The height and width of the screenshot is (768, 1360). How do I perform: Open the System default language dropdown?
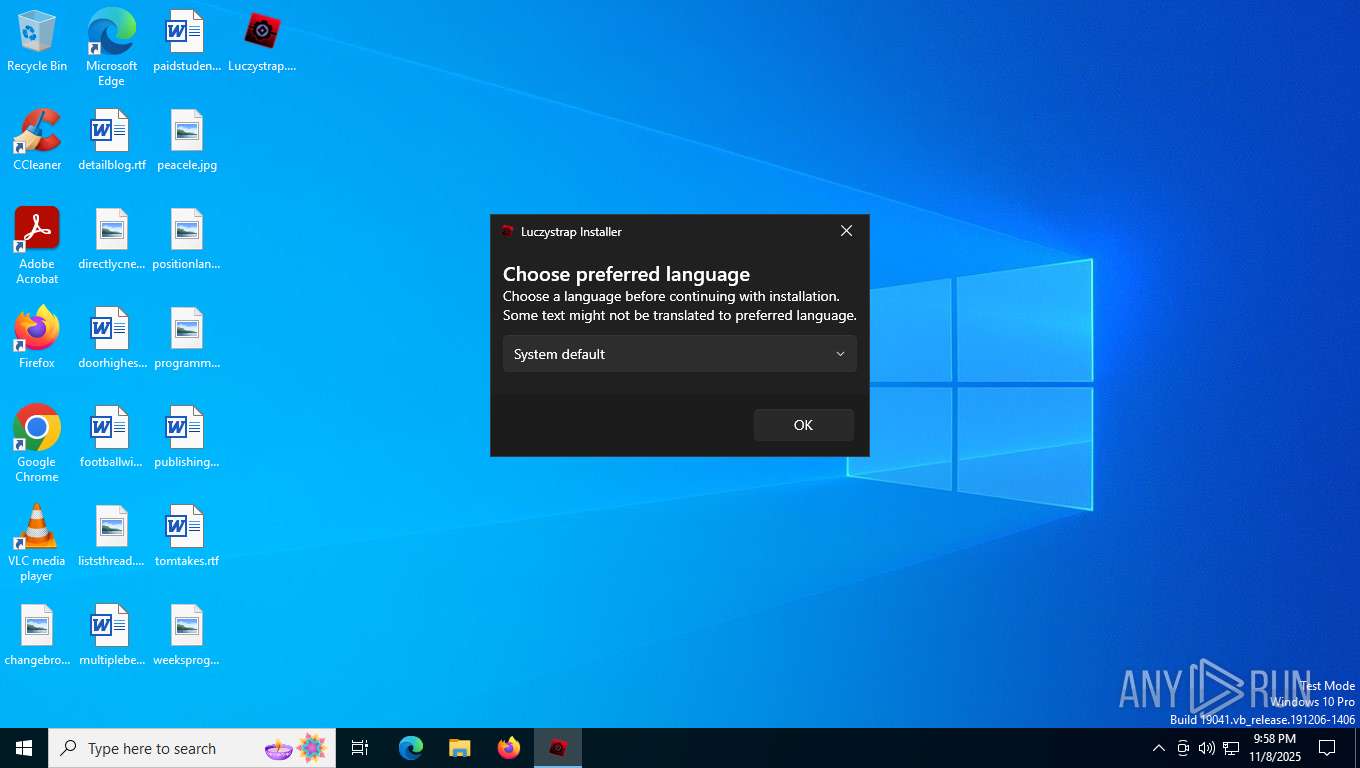[x=679, y=354]
